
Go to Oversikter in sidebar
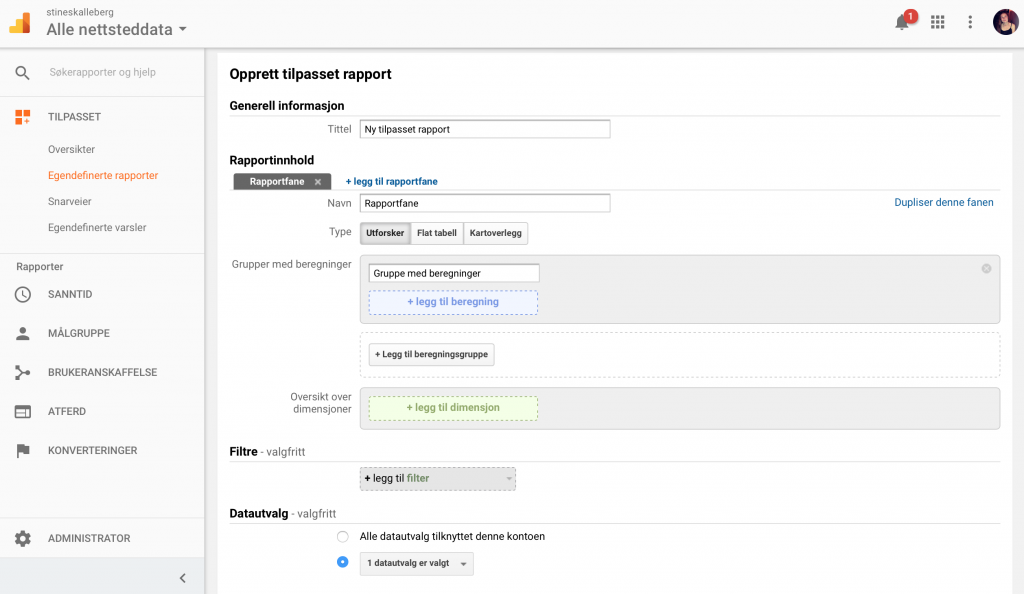(71, 149)
